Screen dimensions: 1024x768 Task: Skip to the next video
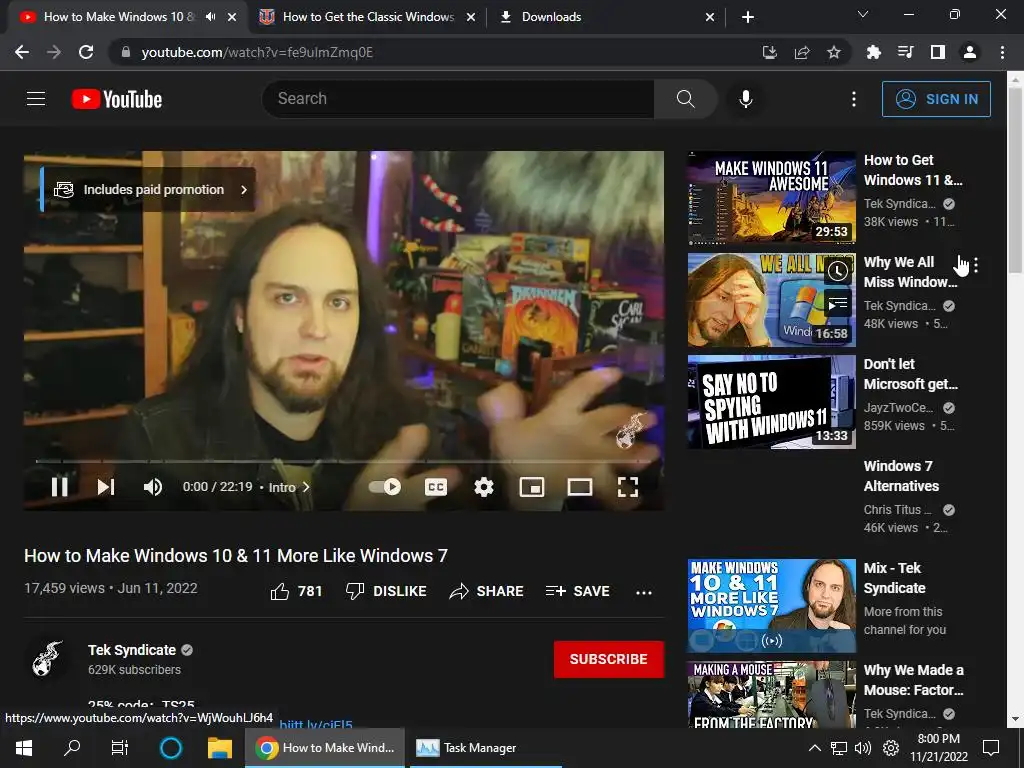click(106, 487)
